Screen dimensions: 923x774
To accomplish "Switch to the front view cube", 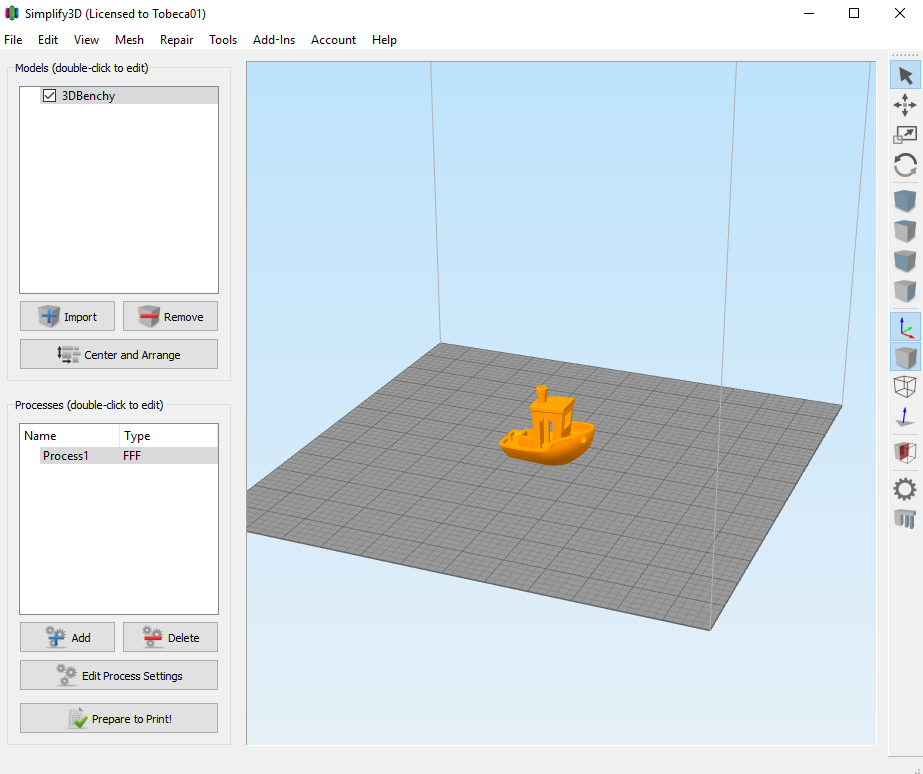I will (x=905, y=261).
